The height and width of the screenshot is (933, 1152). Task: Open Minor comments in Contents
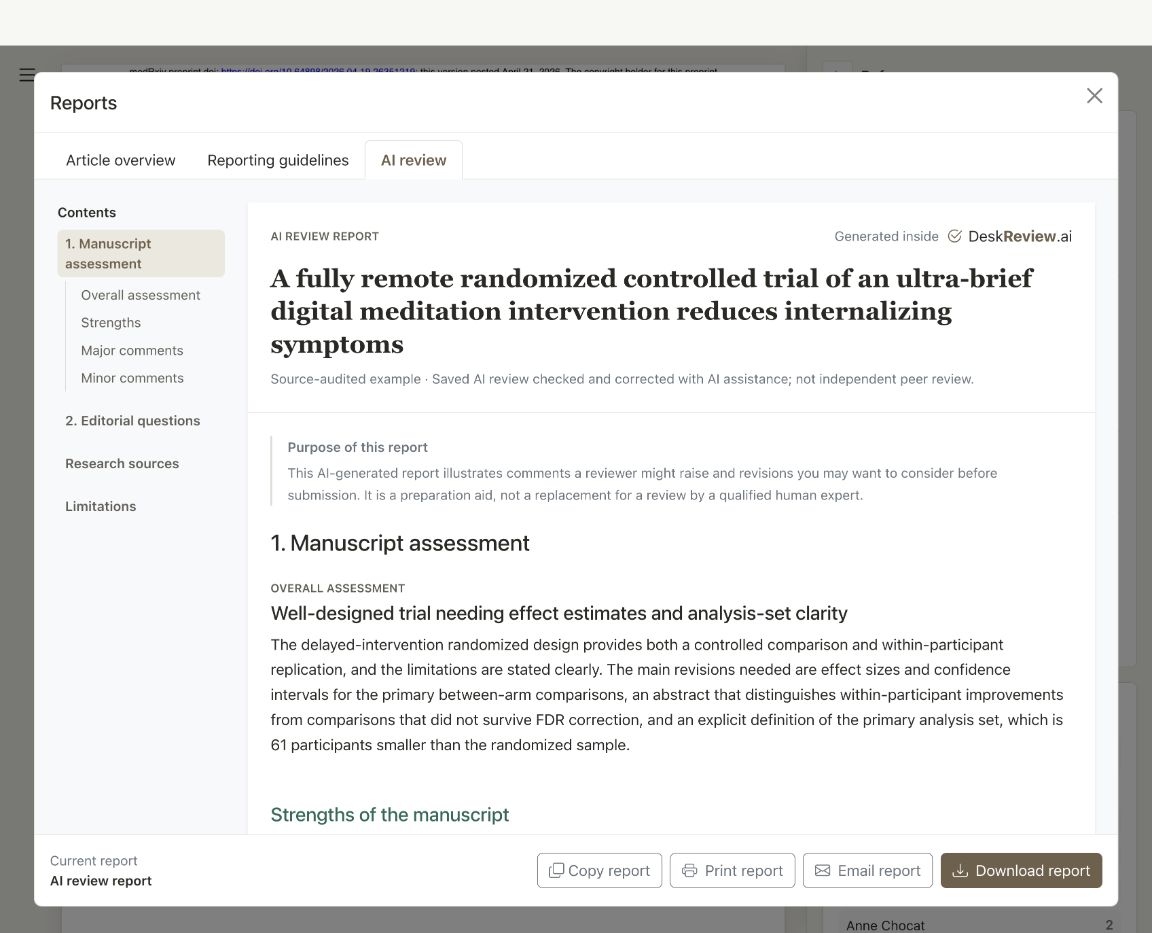[x=132, y=378]
